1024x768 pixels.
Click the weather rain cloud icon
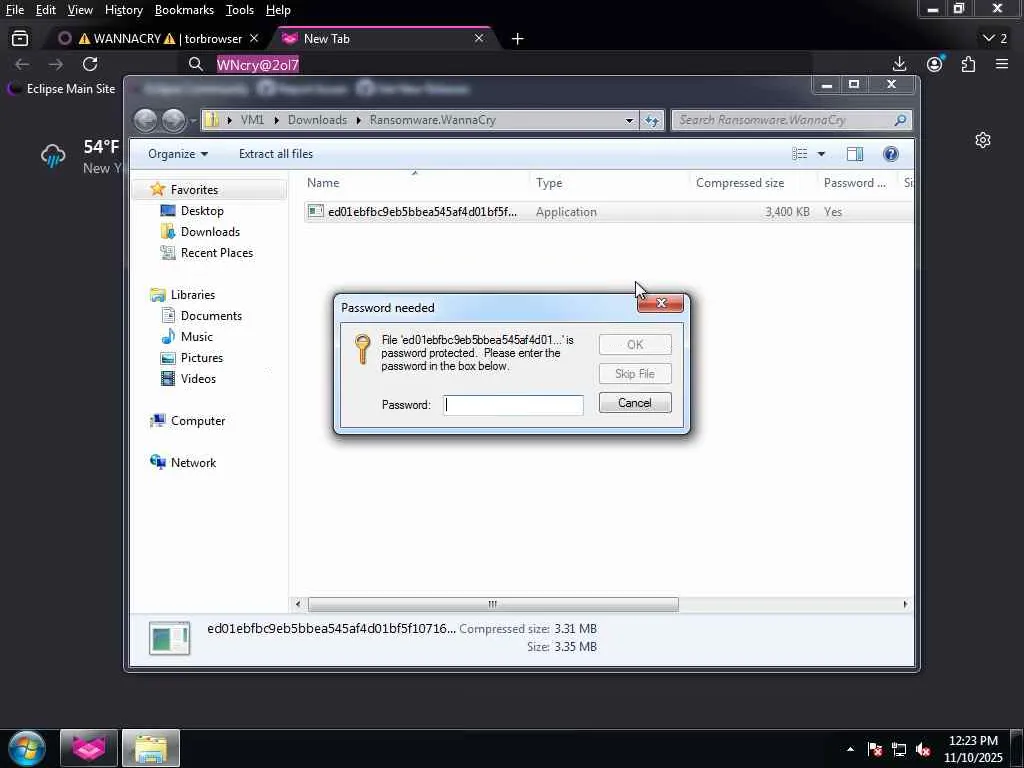click(53, 156)
